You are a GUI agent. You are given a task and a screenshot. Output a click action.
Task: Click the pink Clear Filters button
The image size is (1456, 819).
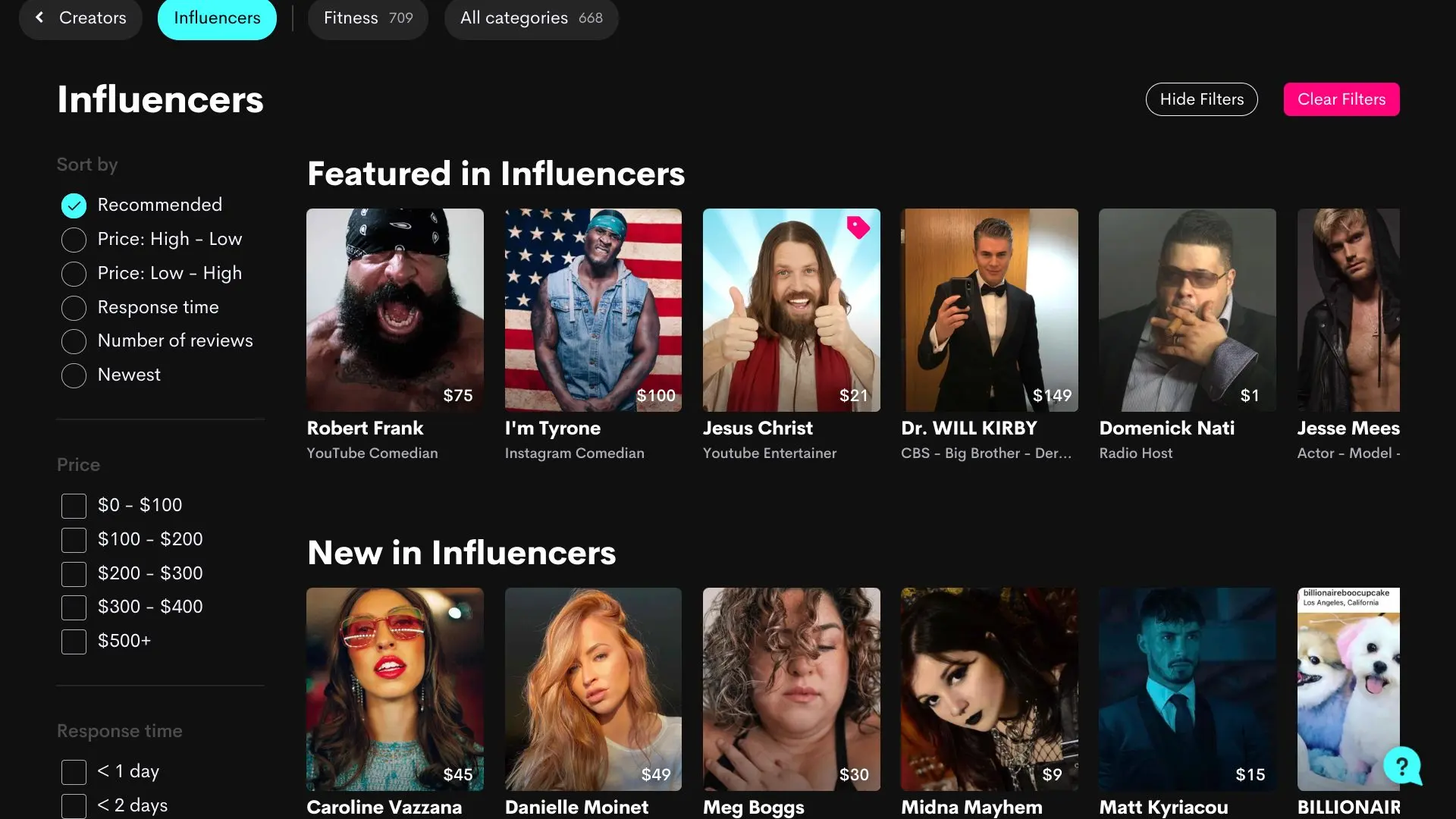click(x=1341, y=99)
